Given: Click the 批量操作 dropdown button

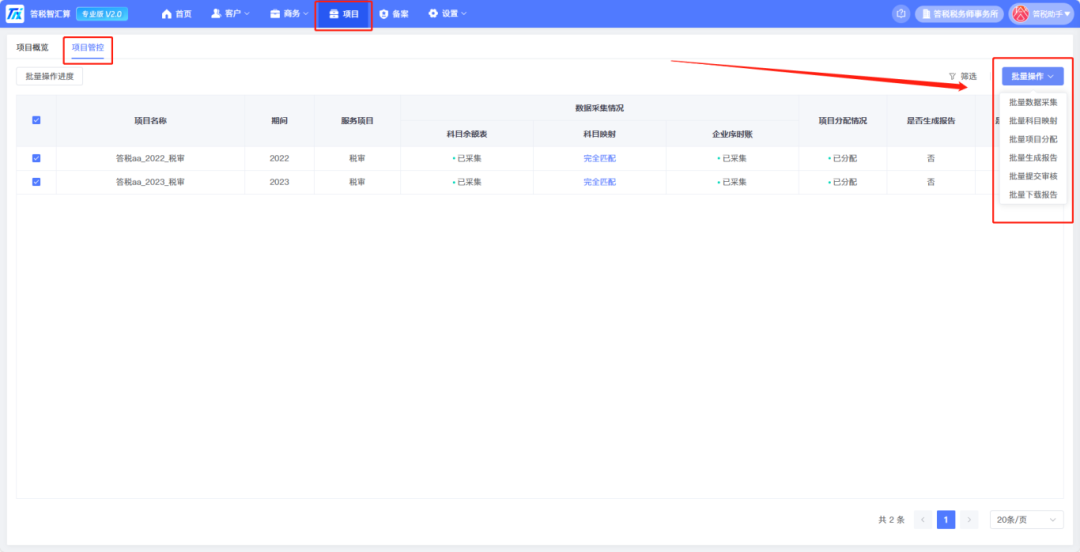Looking at the screenshot, I should [x=1032, y=76].
